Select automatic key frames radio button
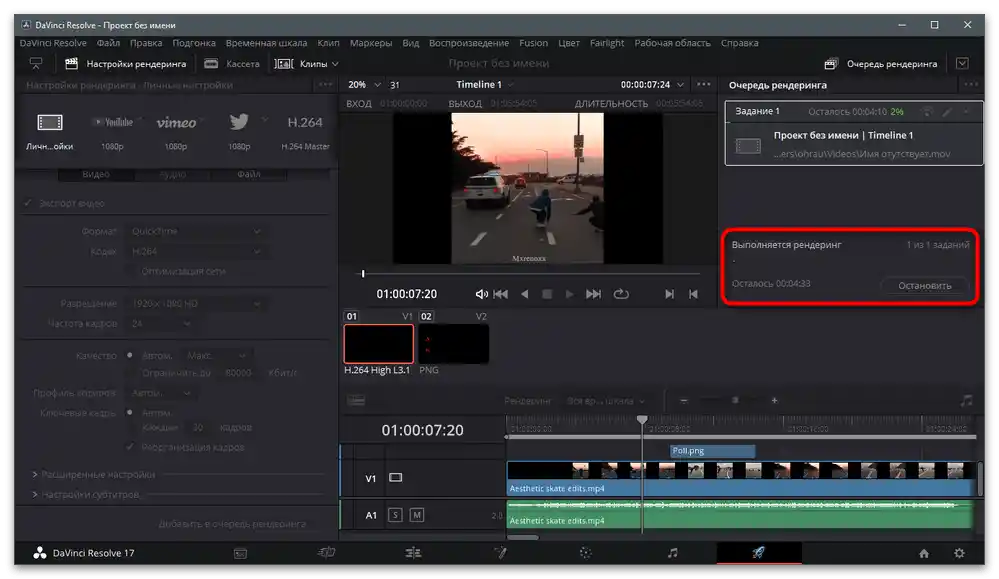999x579 pixels. [129, 413]
